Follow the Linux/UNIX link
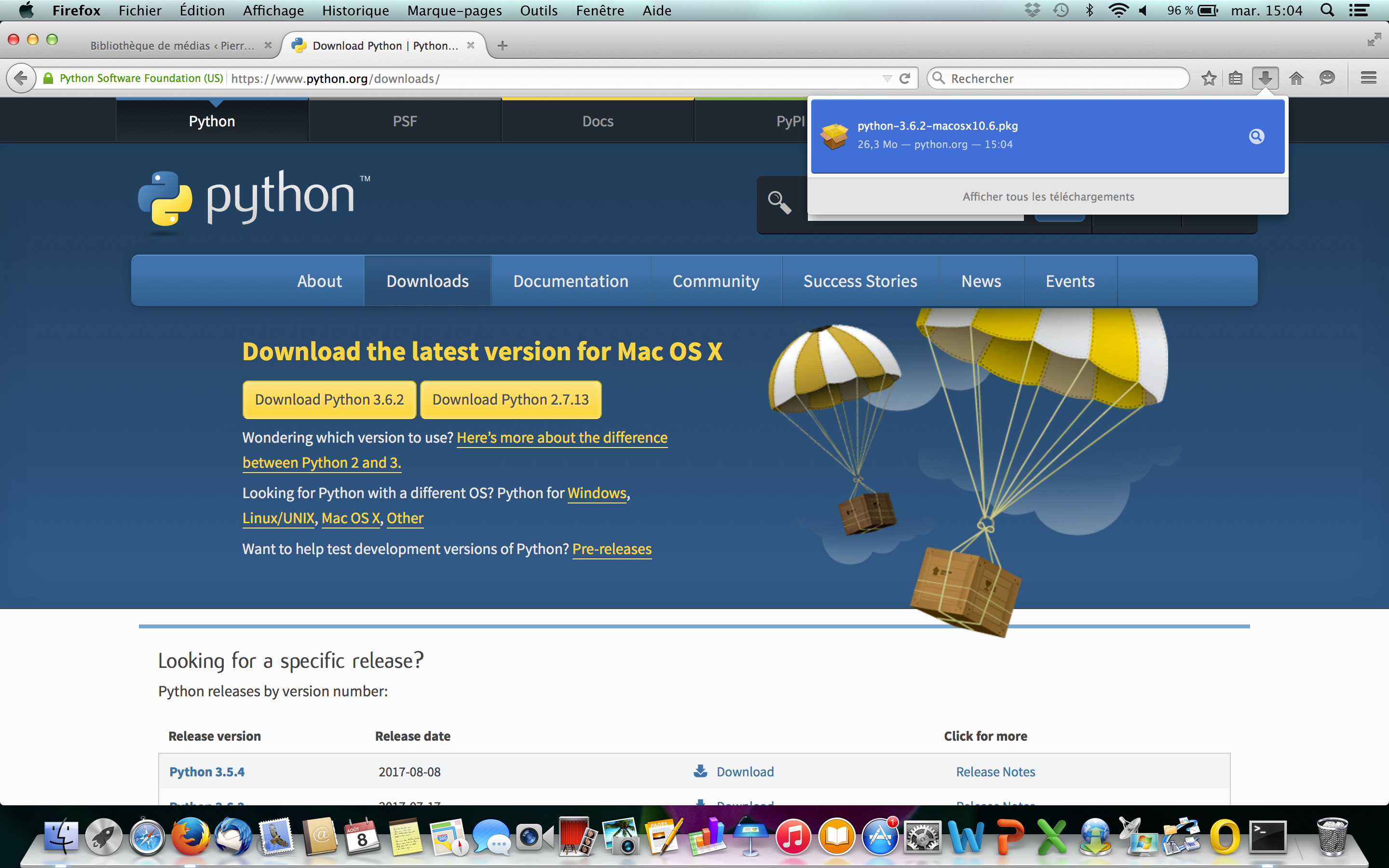The height and width of the screenshot is (868, 1389). [x=278, y=518]
